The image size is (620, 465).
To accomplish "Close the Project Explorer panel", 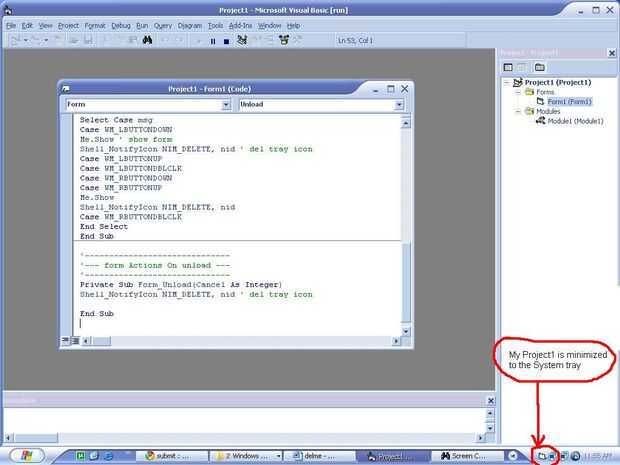I will 611,53.
